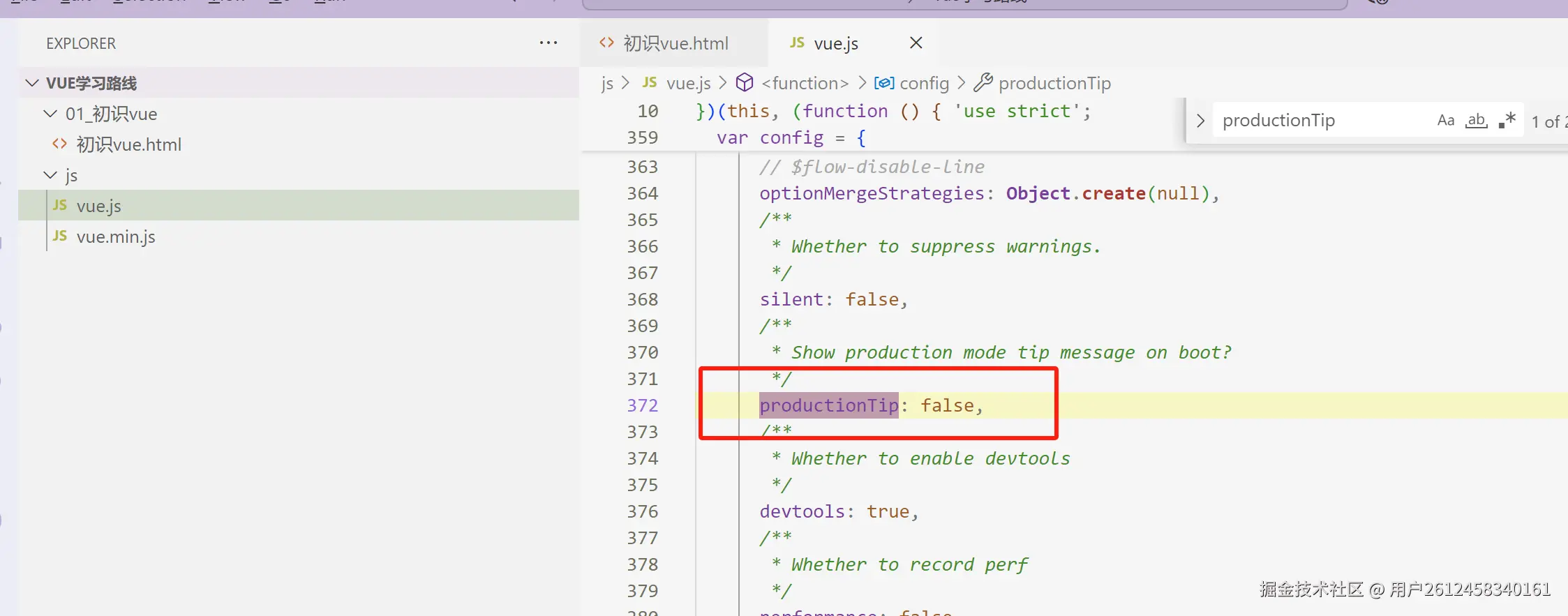Click line number 366 in the gutter
Viewport: 1568px width, 616px height.
[642, 246]
